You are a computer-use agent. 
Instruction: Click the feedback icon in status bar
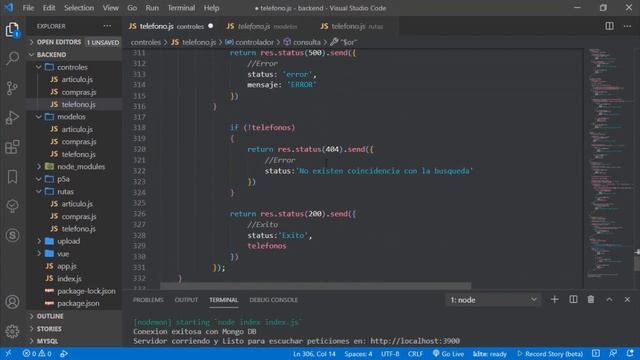tap(613, 353)
